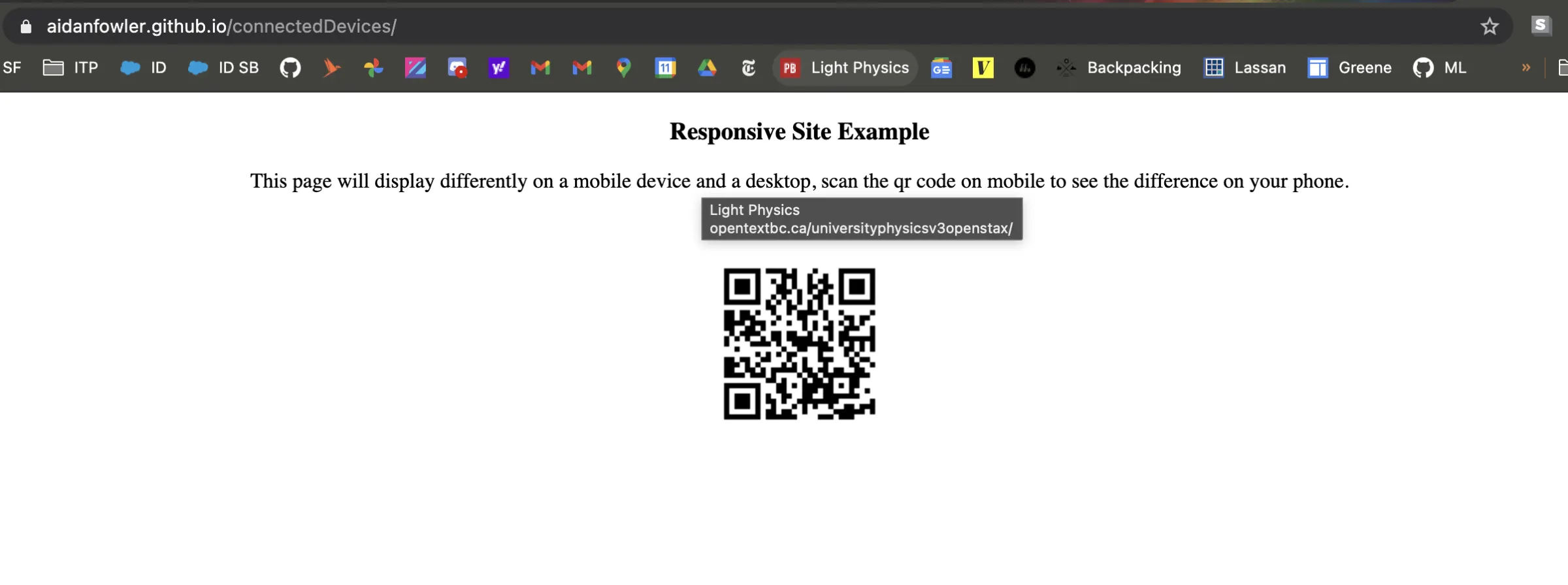1568x585 pixels.
Task: Open the ID SB Salesforce bookmark
Action: pyautogui.click(x=223, y=67)
